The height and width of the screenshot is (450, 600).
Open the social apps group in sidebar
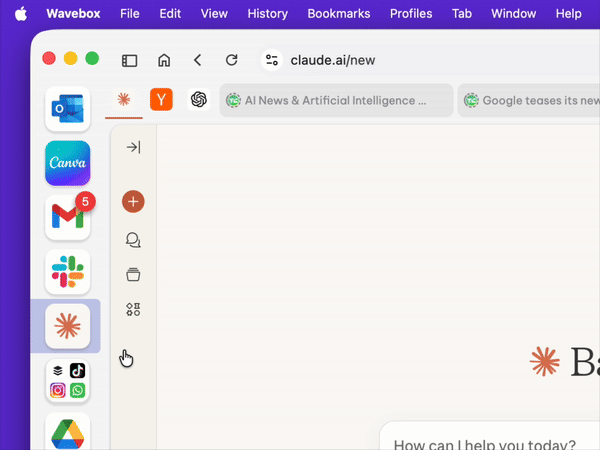point(67,380)
